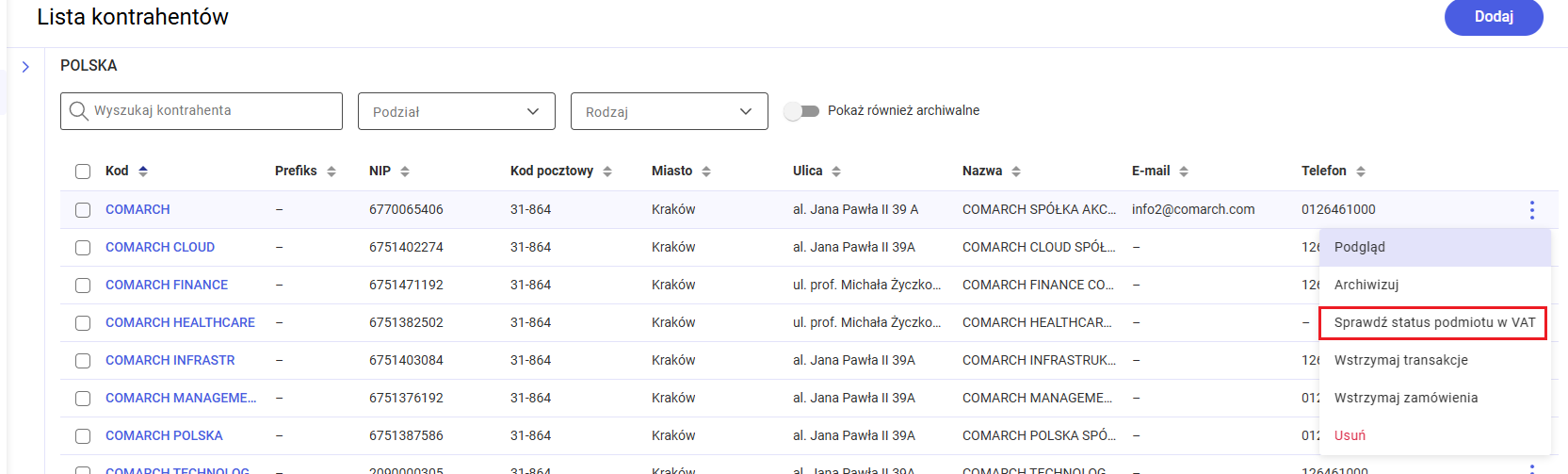Click the Miasto column sort icon
The height and width of the screenshot is (474, 1568).
click(x=706, y=172)
